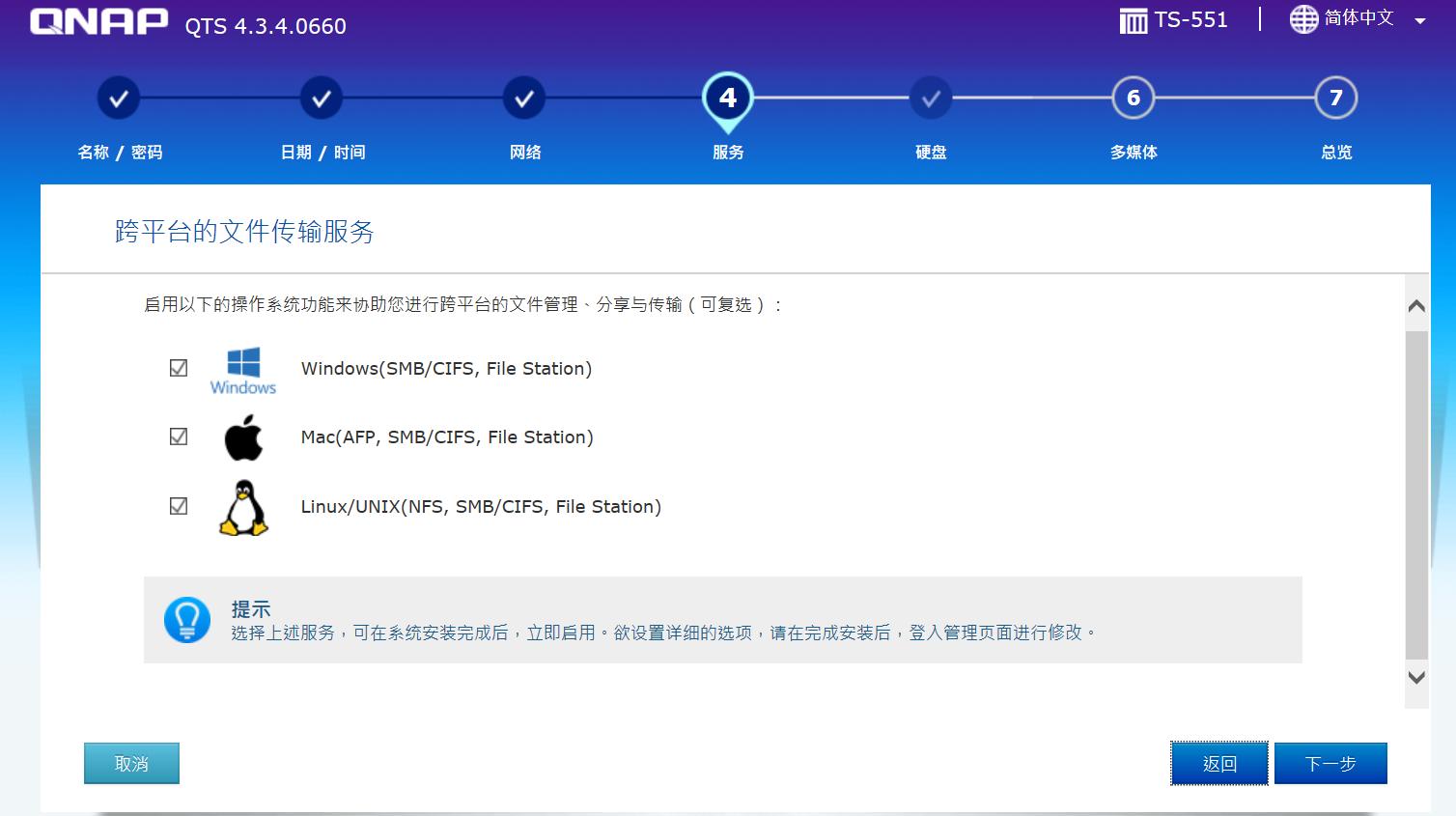1456x816 pixels.
Task: Click the scrollbar up arrow
Action: point(1415,304)
